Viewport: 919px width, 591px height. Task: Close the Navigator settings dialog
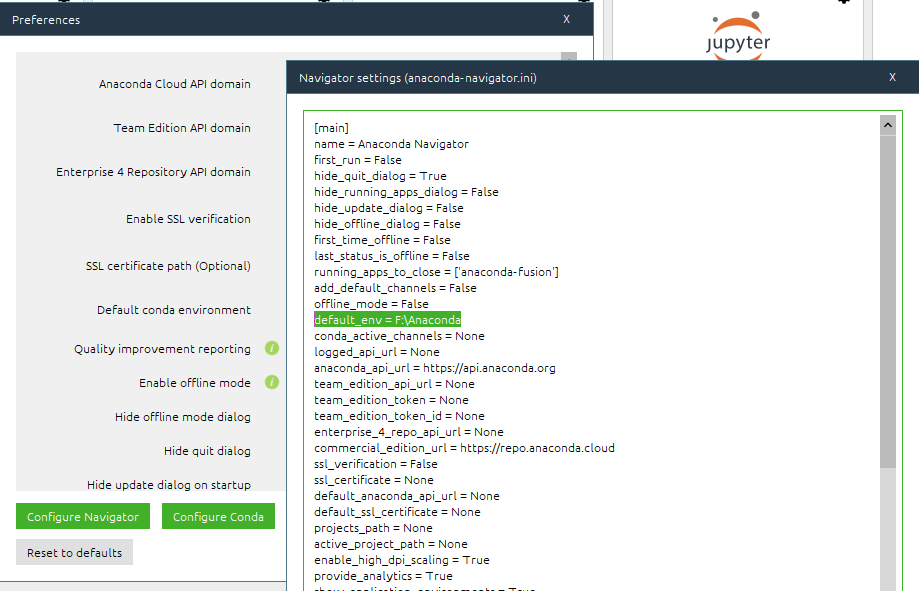(892, 77)
